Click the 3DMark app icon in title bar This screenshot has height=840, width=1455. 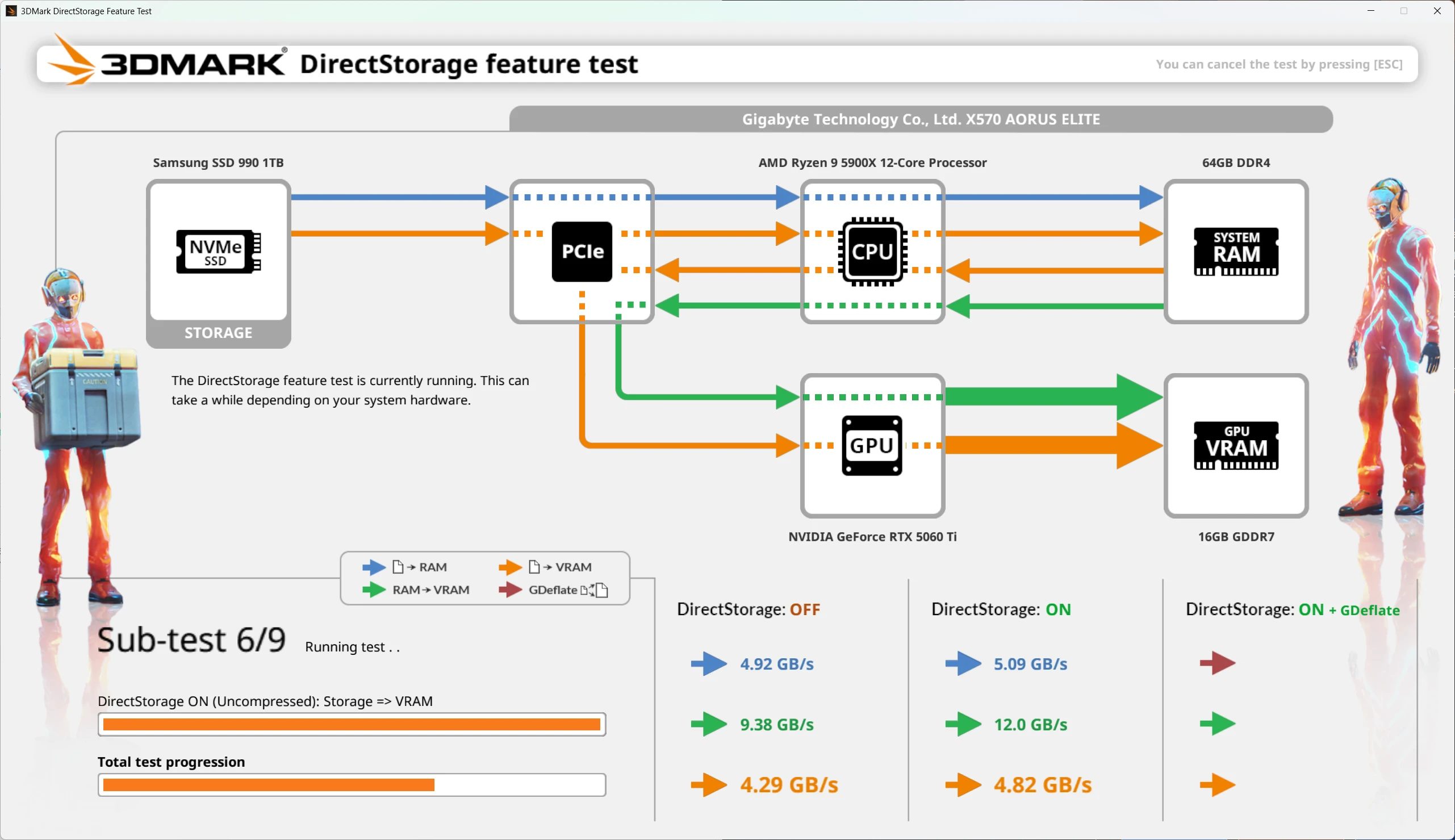[x=10, y=11]
